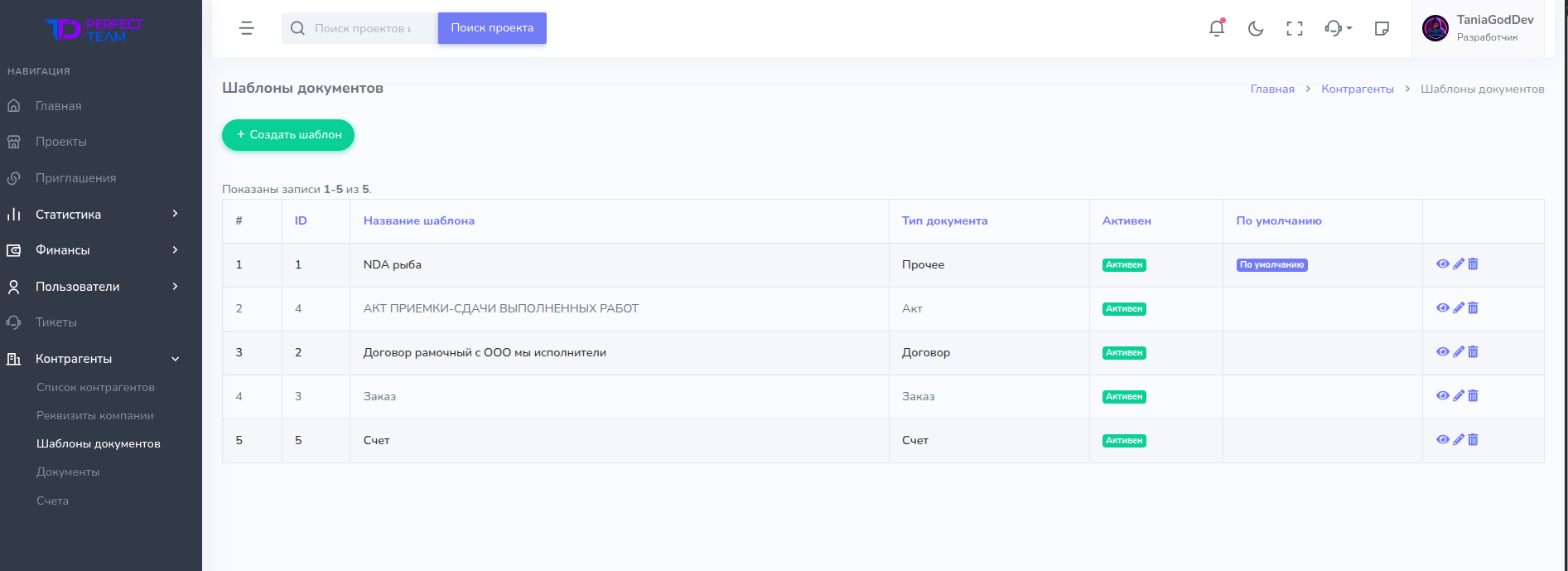Open Приглашения in the sidebar
Screen dimensions: 1568x571
click(x=101, y=178)
